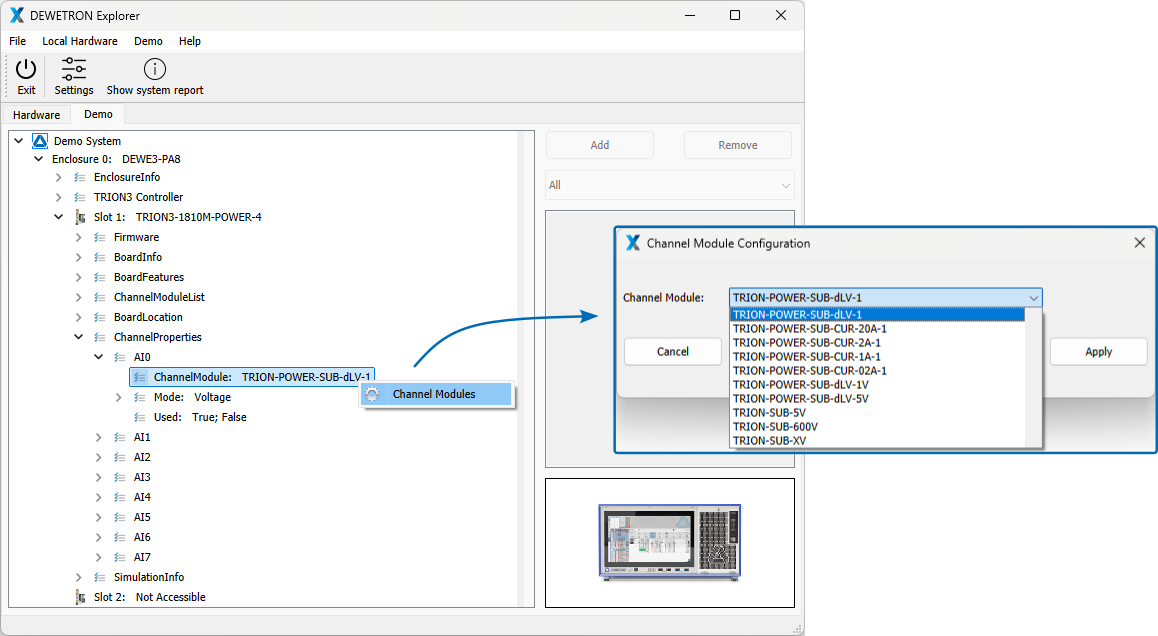The width and height of the screenshot is (1158, 636).
Task: Click the gear icon in context menu
Action: (x=372, y=394)
